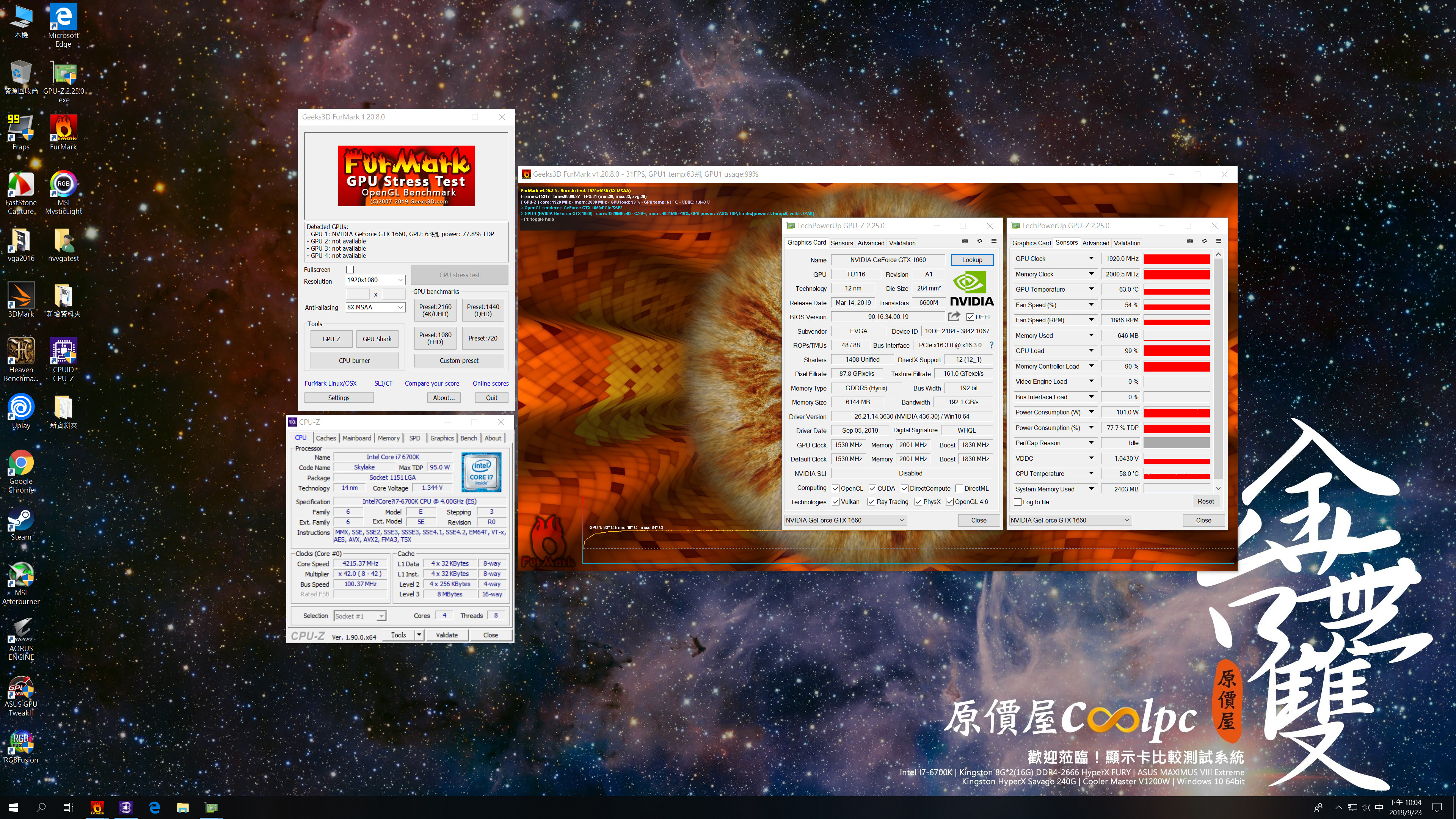
Task: Expand the CPU-Z Tools dropdown arrow
Action: tap(419, 635)
